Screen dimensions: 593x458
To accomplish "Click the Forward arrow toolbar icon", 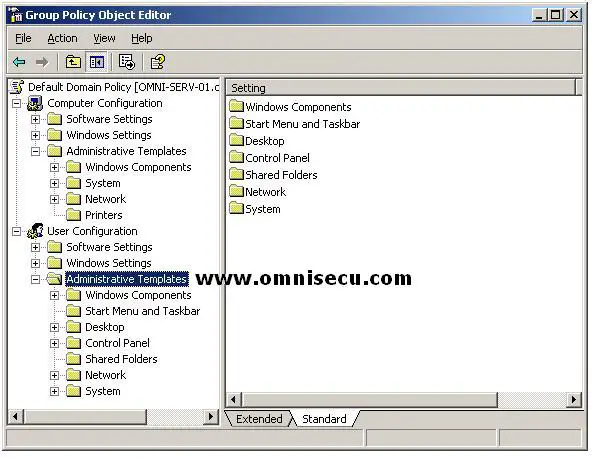I will [42, 62].
